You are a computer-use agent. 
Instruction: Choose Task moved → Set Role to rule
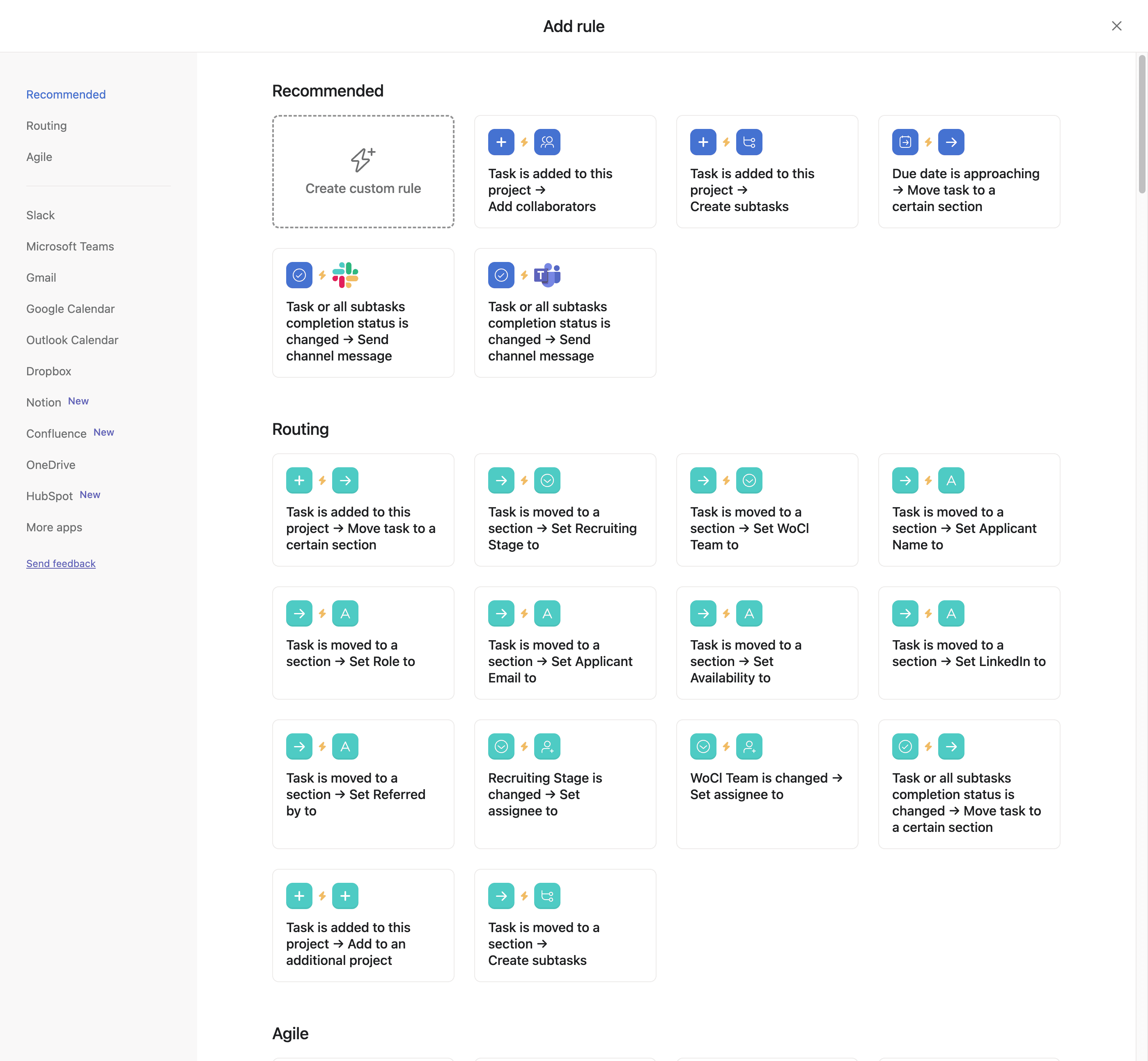pos(363,643)
